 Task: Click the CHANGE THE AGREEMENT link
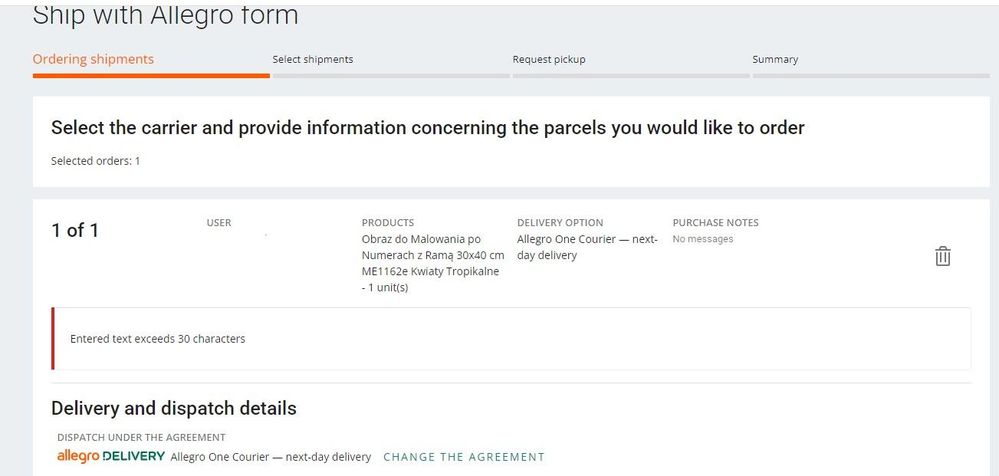[464, 457]
